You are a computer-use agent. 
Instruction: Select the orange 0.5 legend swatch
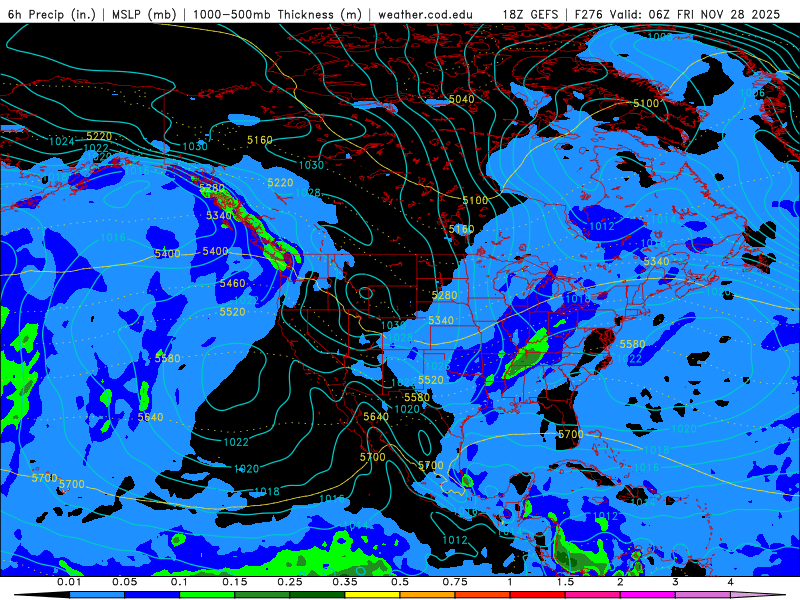(428, 595)
